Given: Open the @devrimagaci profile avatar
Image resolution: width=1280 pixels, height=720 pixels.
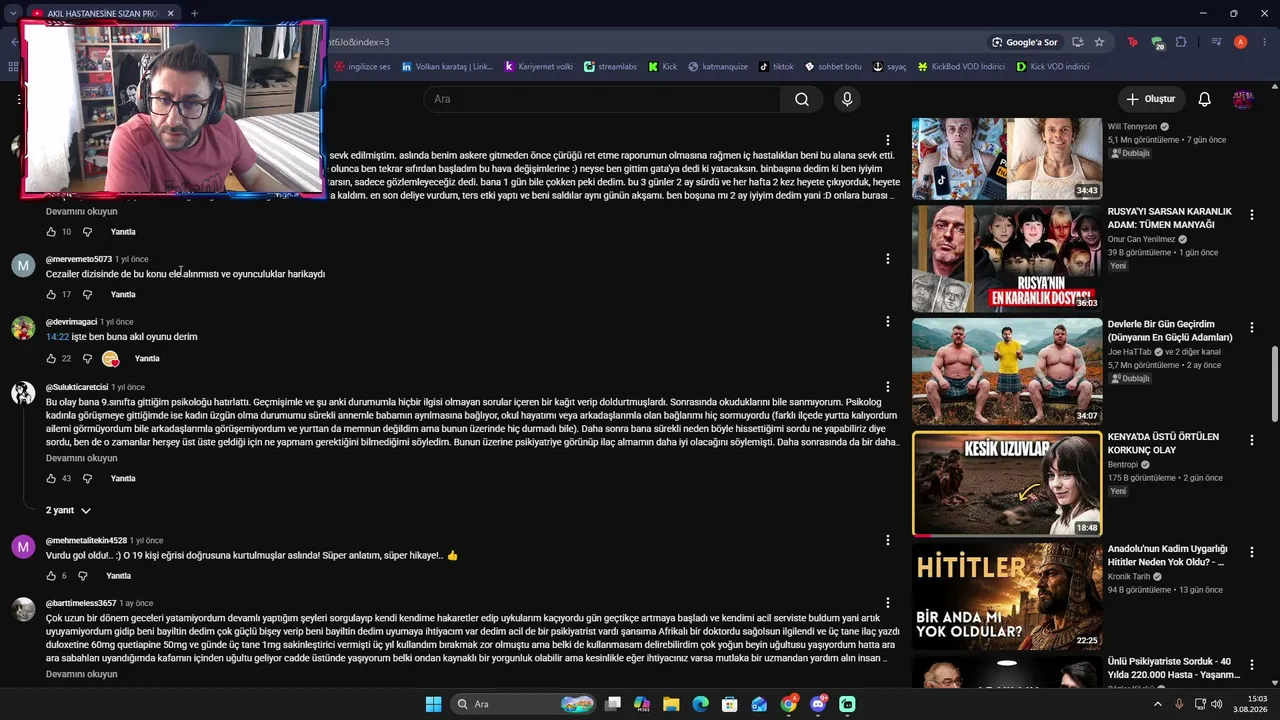Looking at the screenshot, I should point(23,329).
